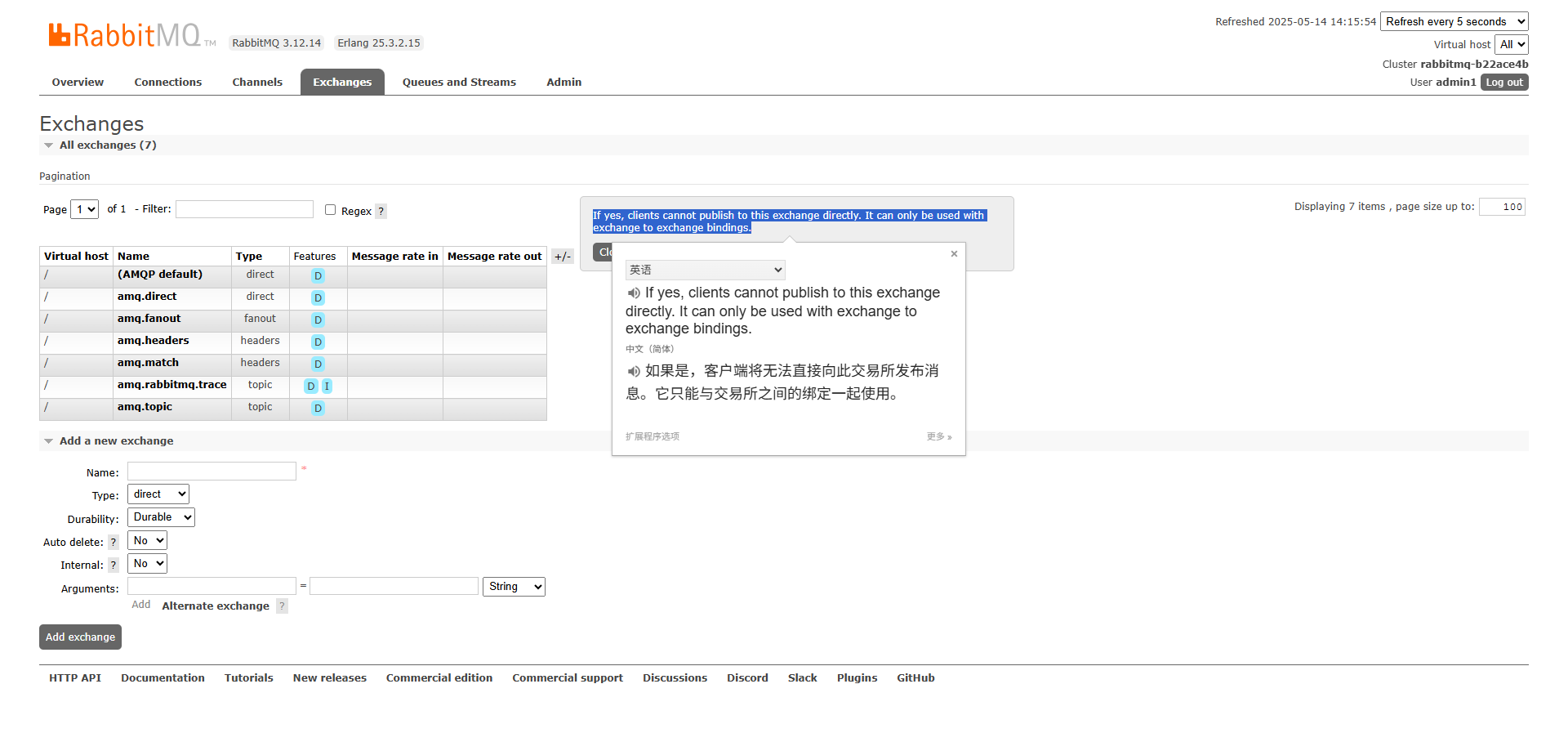
Task: Click the D badge in amq.headers row
Action: click(x=318, y=342)
